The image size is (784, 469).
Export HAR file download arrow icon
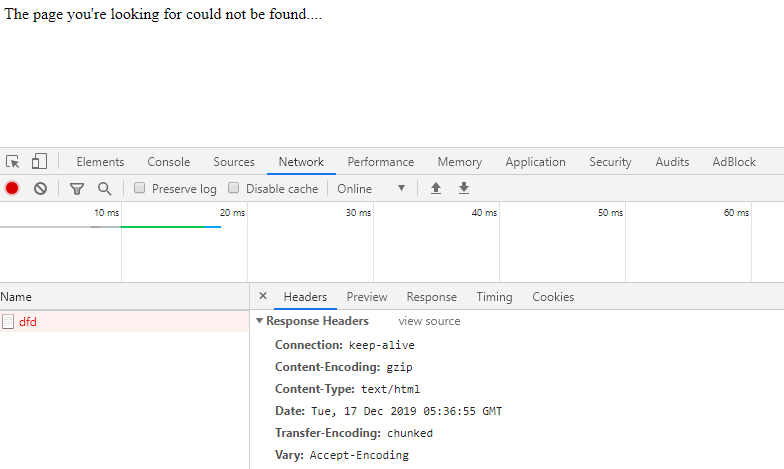tap(464, 188)
